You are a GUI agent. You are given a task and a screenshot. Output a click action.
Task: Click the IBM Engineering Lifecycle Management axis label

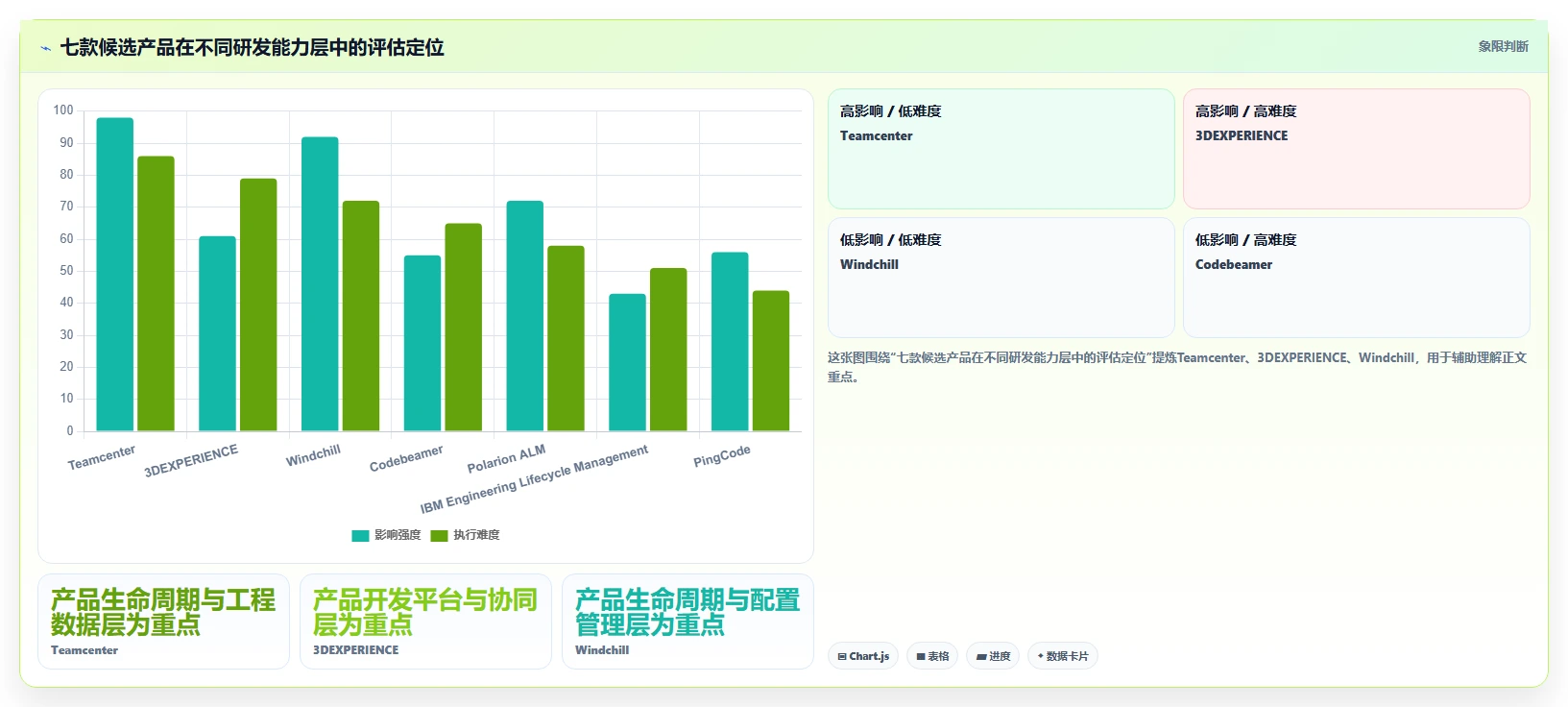point(534,479)
